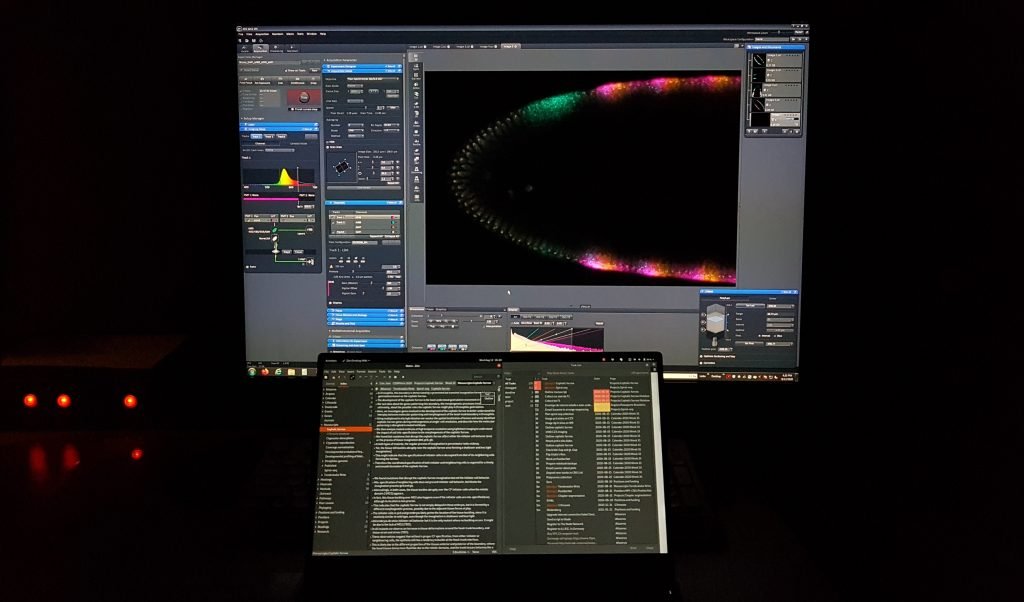Open the File menu in ZEN
Viewport: 1024px width, 602px height.
click(x=240, y=34)
